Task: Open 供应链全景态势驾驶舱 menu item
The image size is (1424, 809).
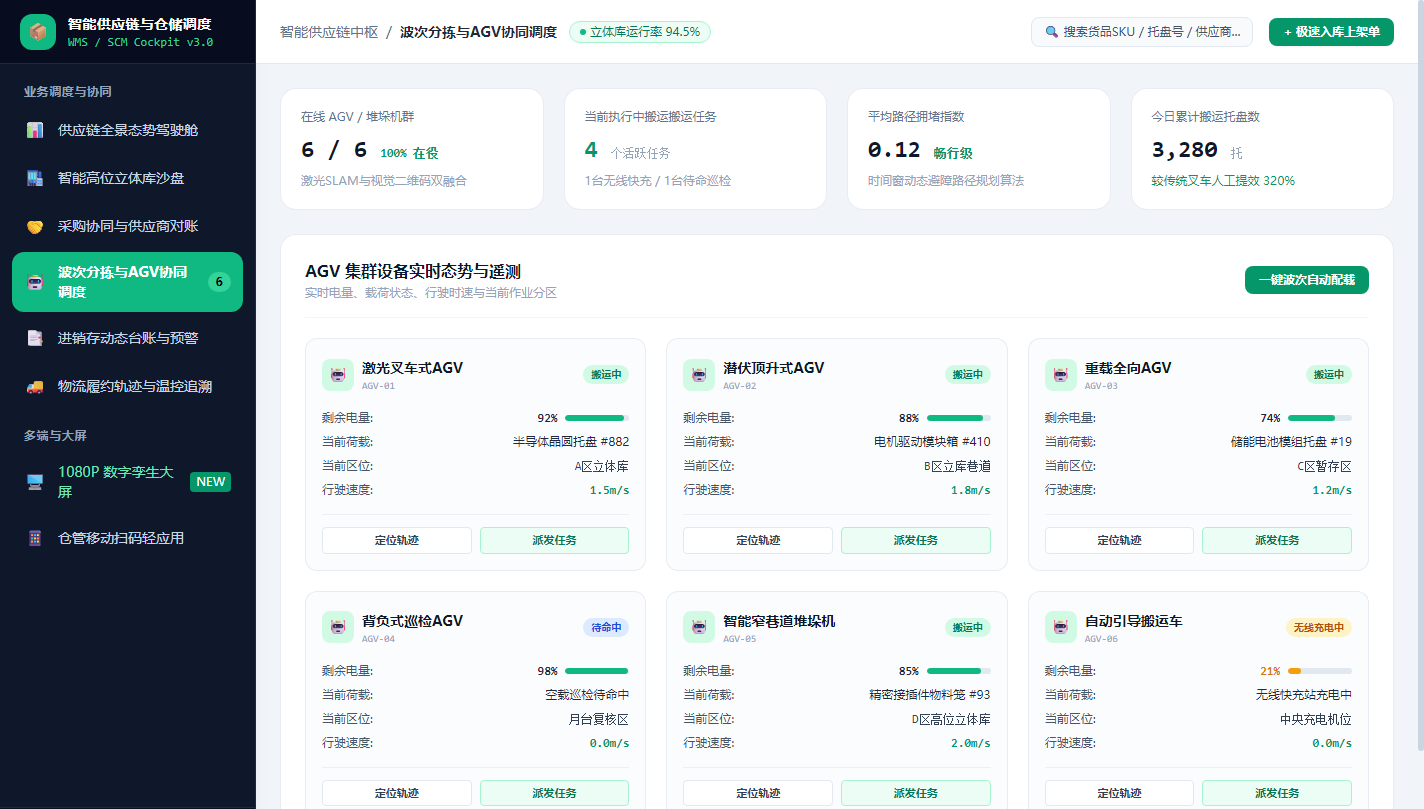Action: (127, 130)
